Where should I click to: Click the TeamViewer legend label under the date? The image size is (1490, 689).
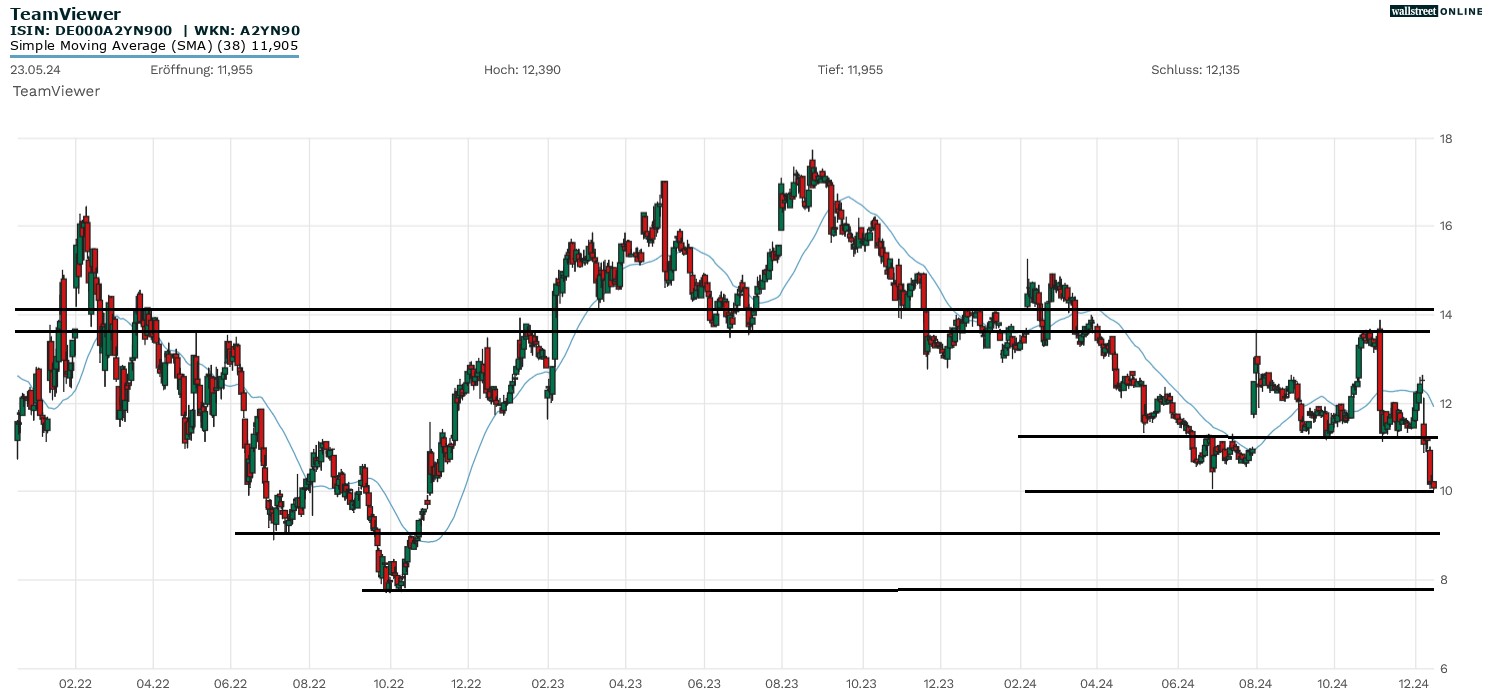coord(56,91)
